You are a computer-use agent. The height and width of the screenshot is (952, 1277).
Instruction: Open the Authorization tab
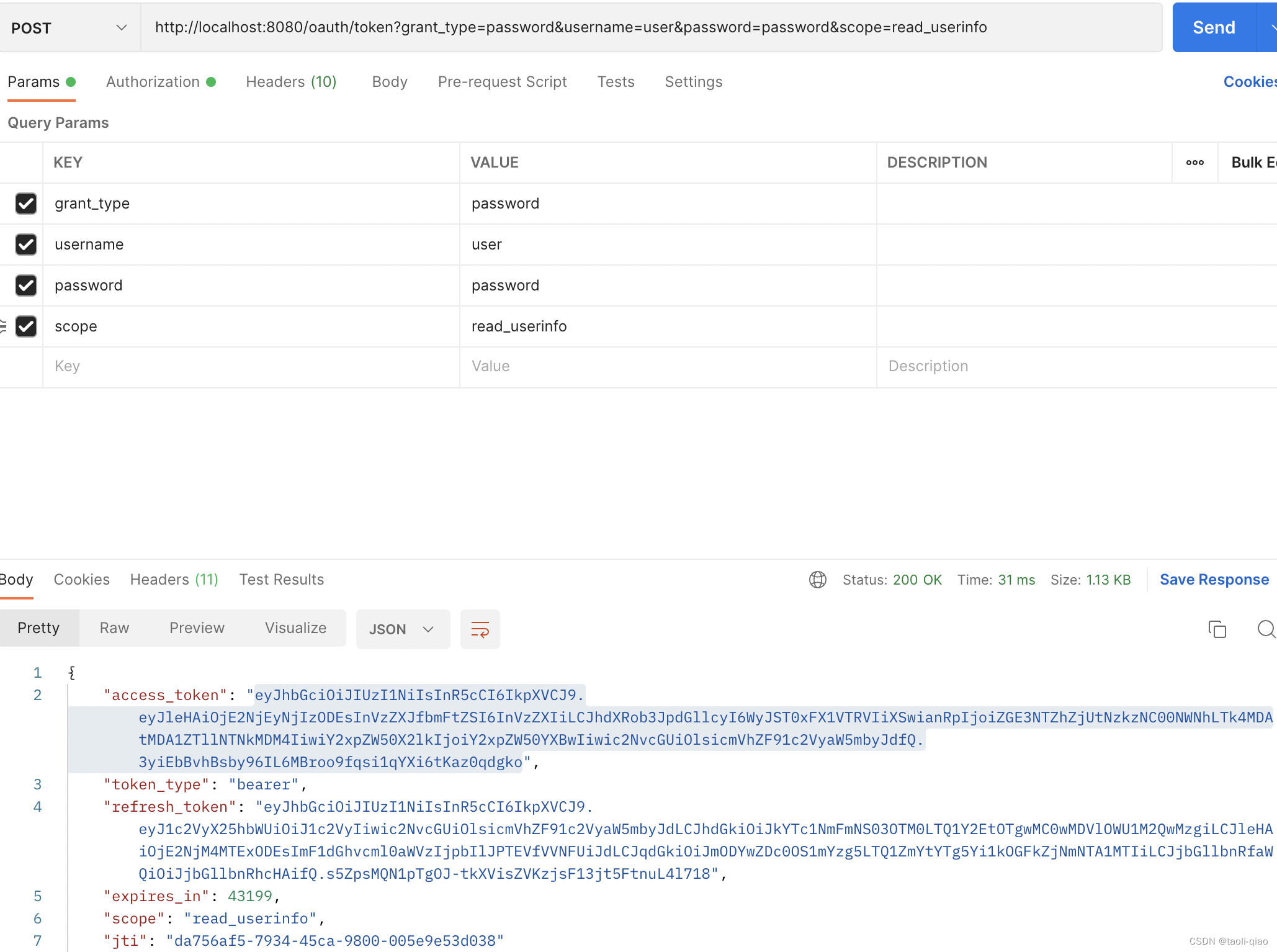[161, 82]
